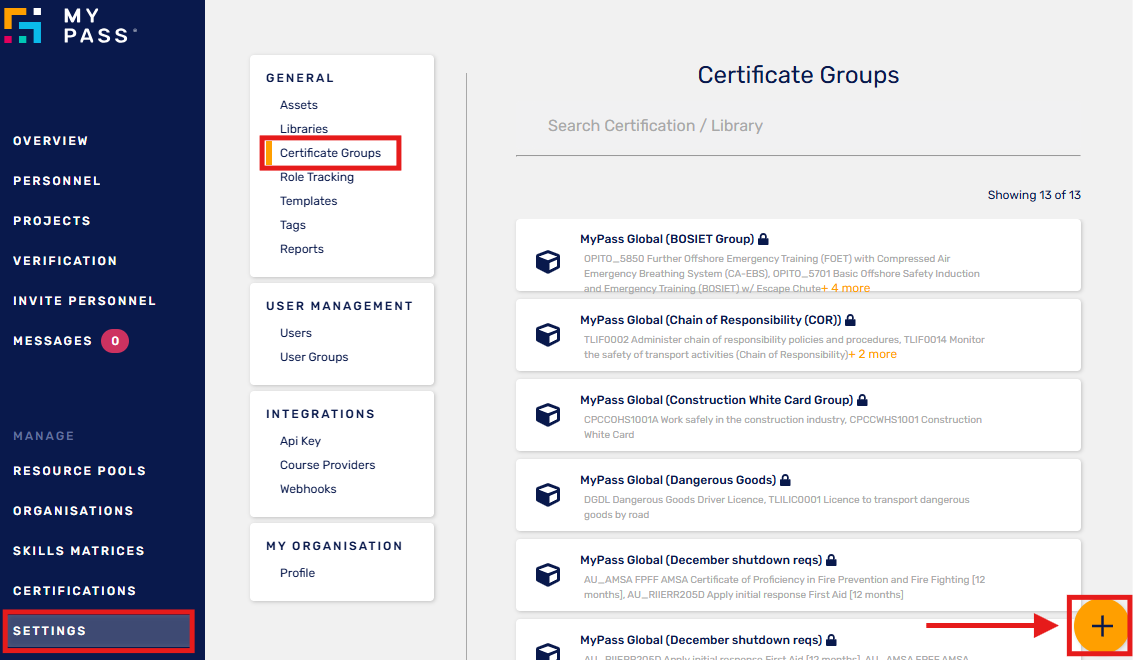1133x660 pixels.
Task: Open Course Providers
Action: pyautogui.click(x=327, y=465)
